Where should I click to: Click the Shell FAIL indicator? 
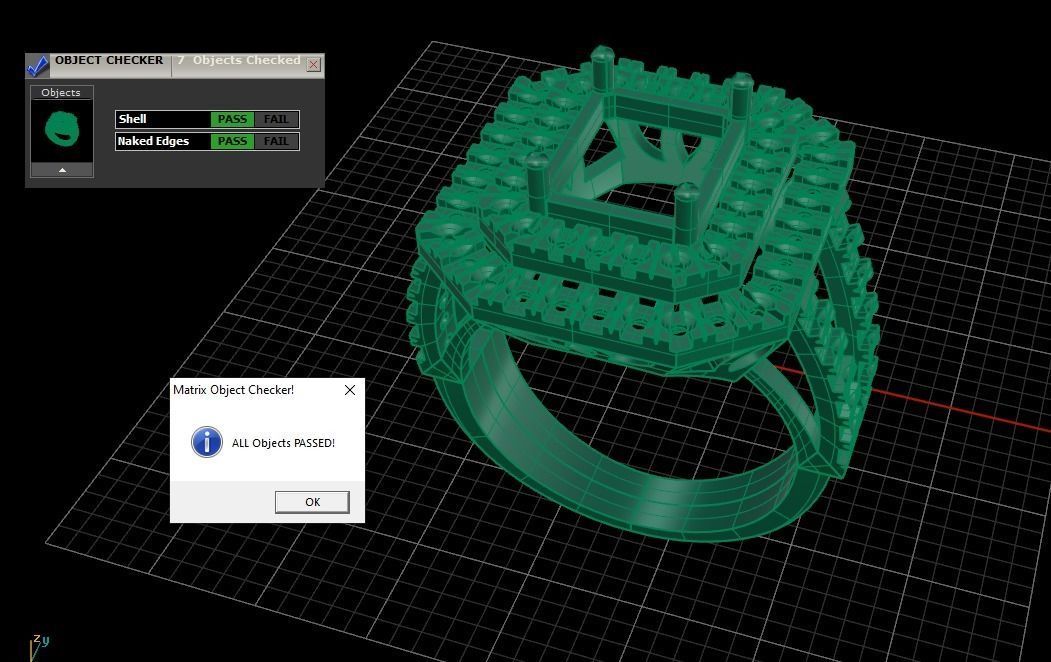click(276, 119)
